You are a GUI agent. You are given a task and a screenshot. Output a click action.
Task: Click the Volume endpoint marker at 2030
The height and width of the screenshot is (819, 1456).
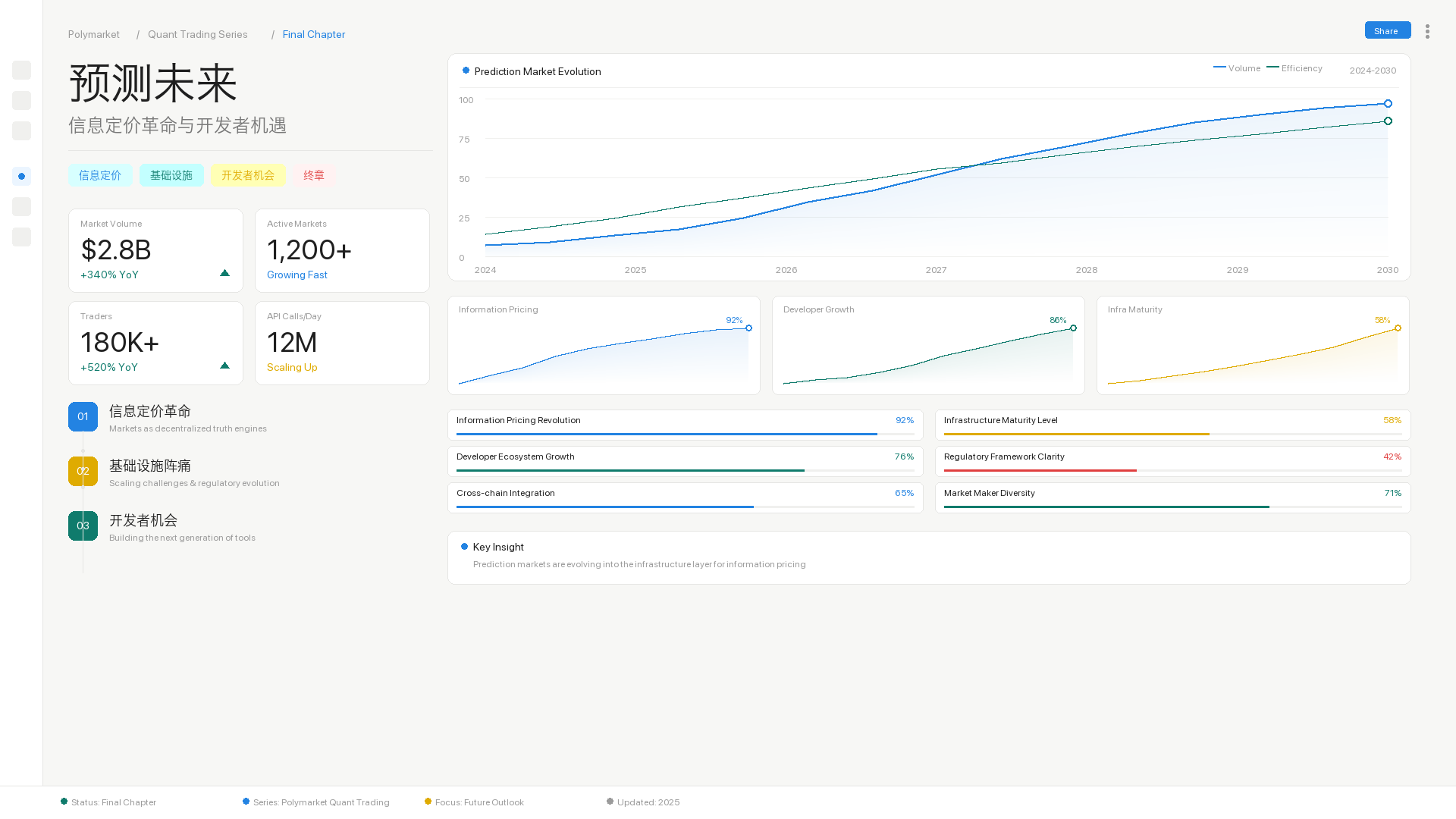1388,104
